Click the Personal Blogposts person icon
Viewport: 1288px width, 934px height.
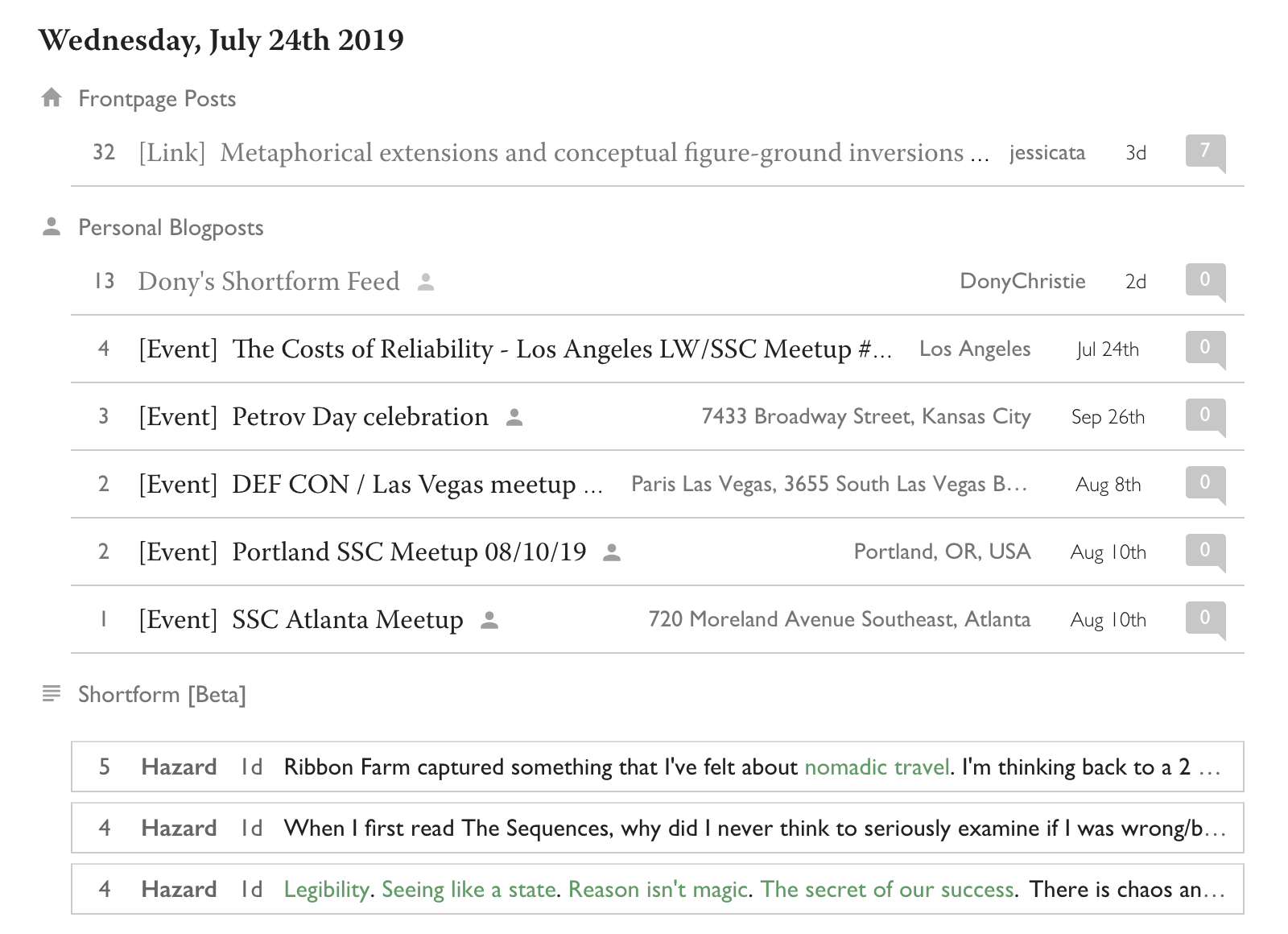pyautogui.click(x=52, y=227)
